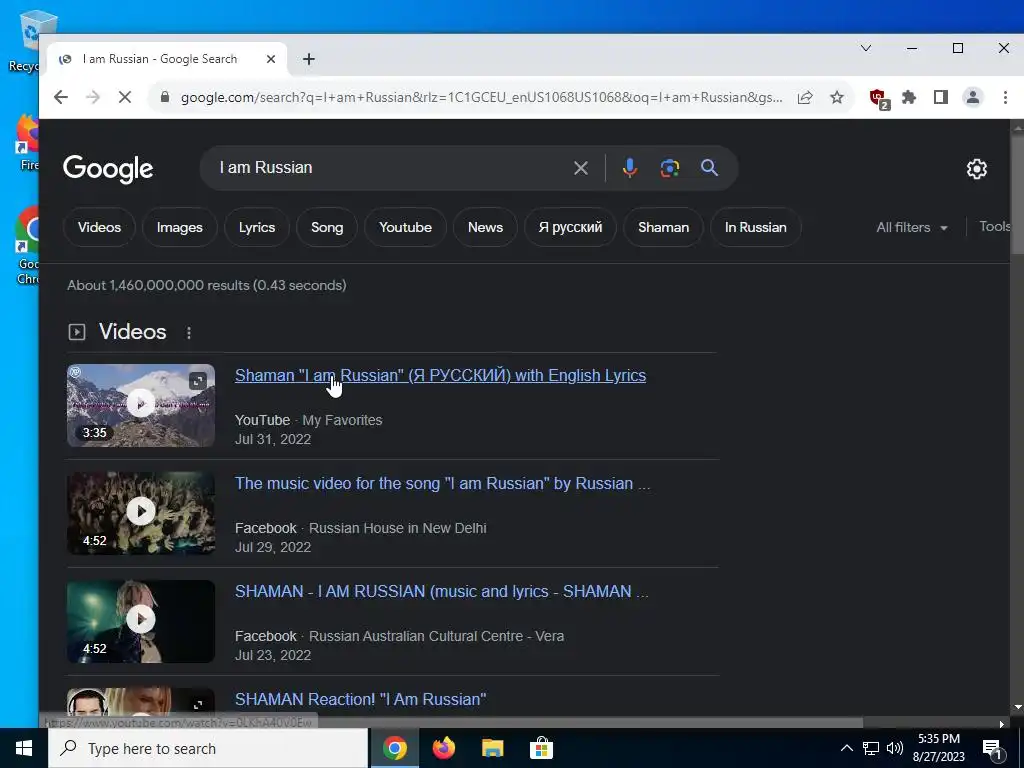Viewport: 1024px width, 768px height.
Task: Expand the tab search chevron
Action: [x=866, y=48]
